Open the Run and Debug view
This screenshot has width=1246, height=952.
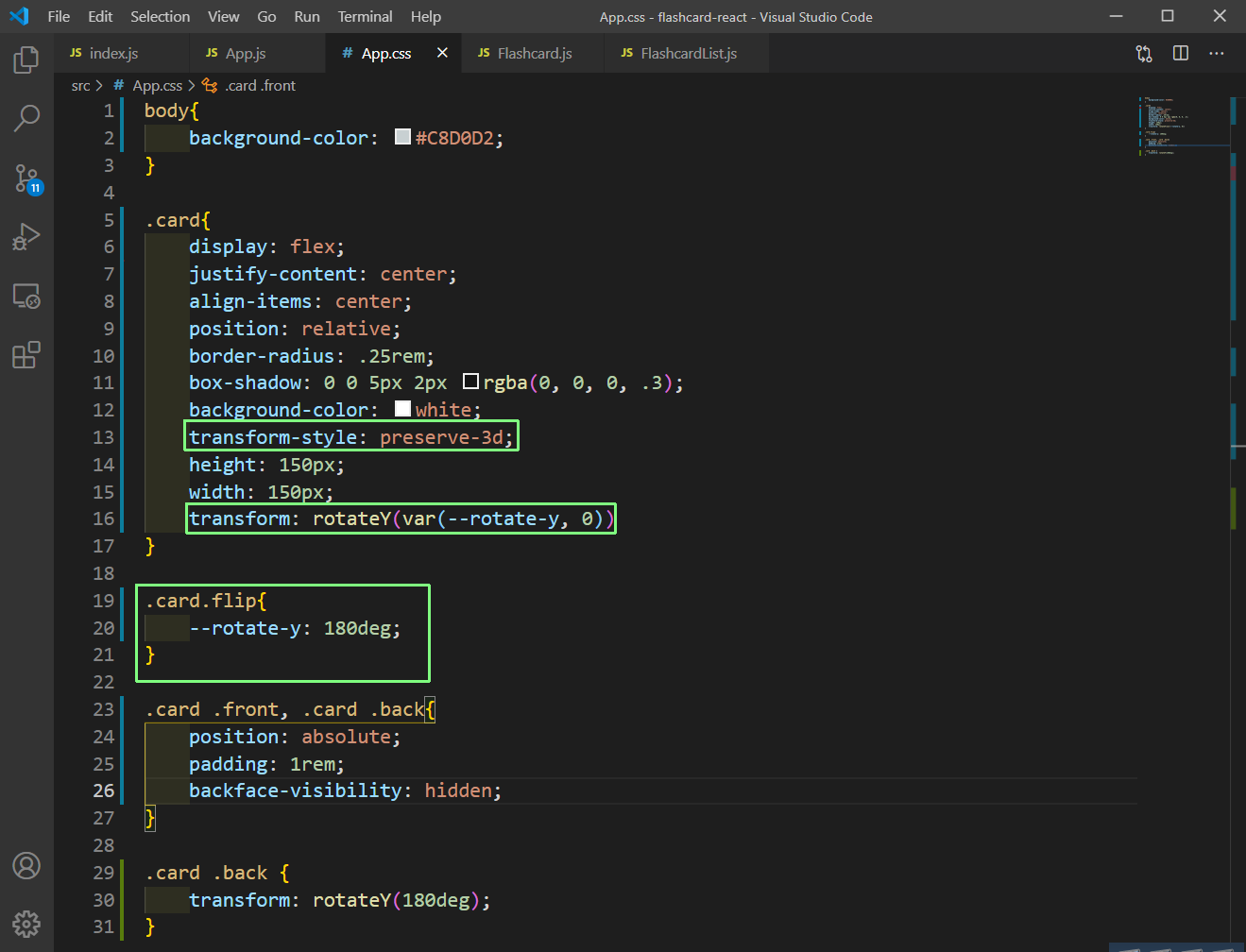click(26, 237)
